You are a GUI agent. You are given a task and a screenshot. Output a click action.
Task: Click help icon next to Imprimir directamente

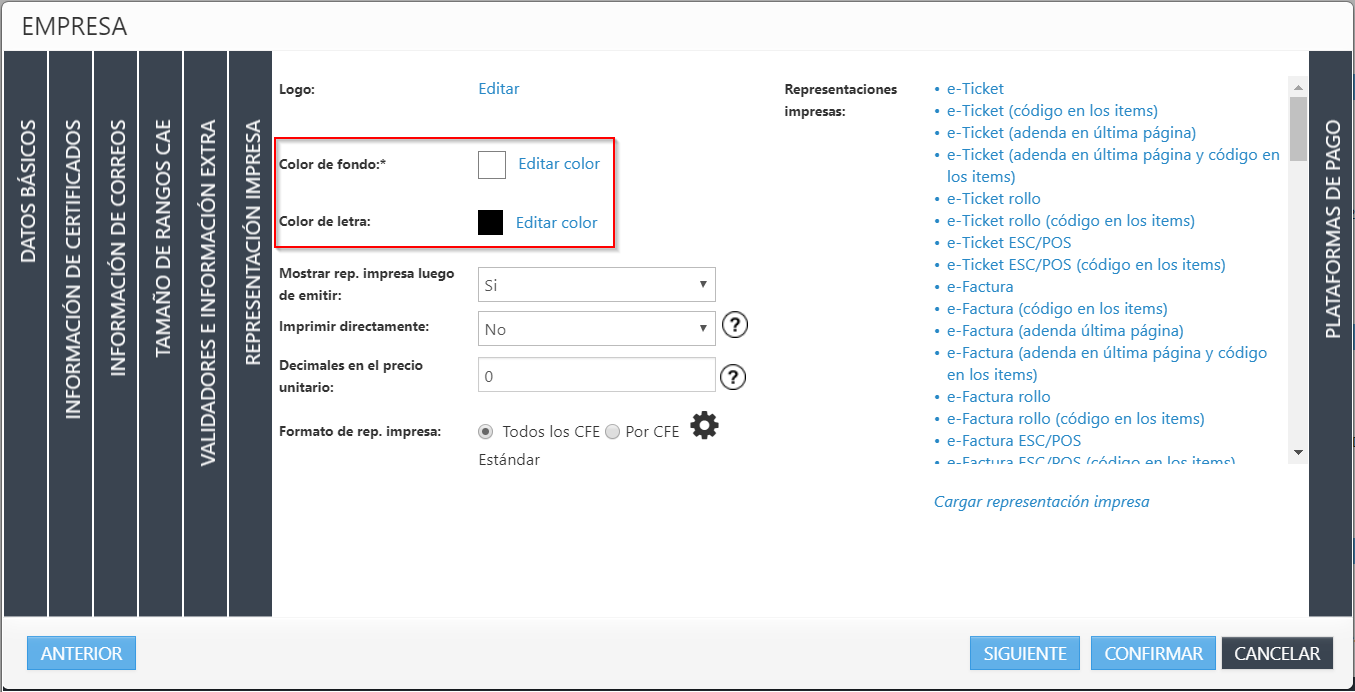(x=735, y=326)
